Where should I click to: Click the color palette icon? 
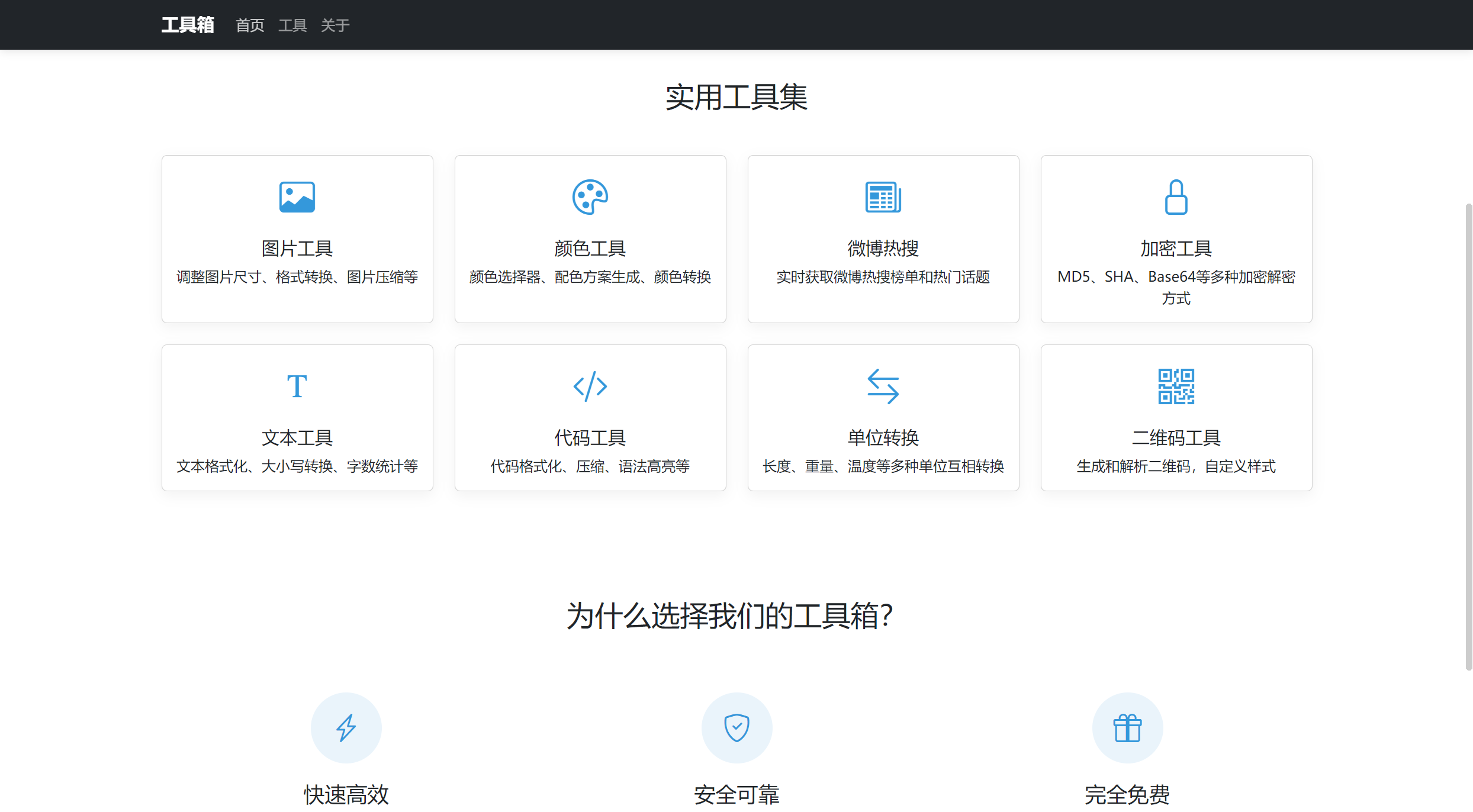point(590,197)
